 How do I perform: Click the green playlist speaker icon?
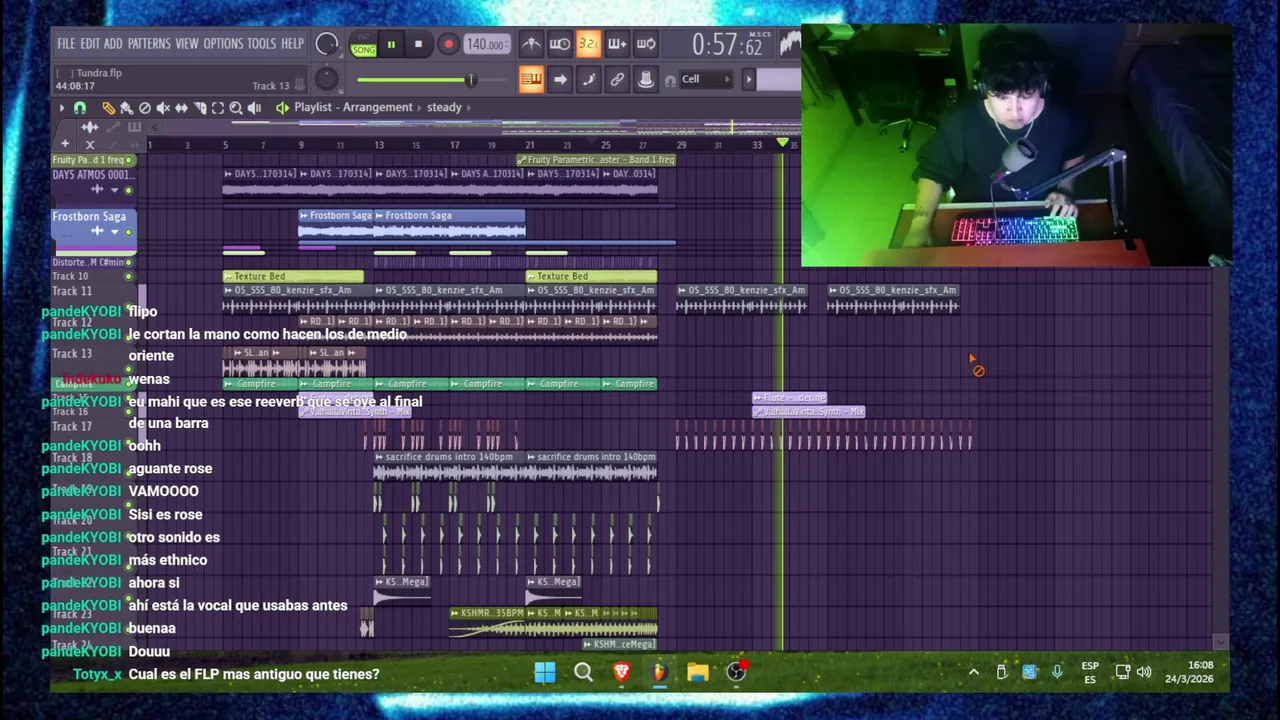(283, 108)
